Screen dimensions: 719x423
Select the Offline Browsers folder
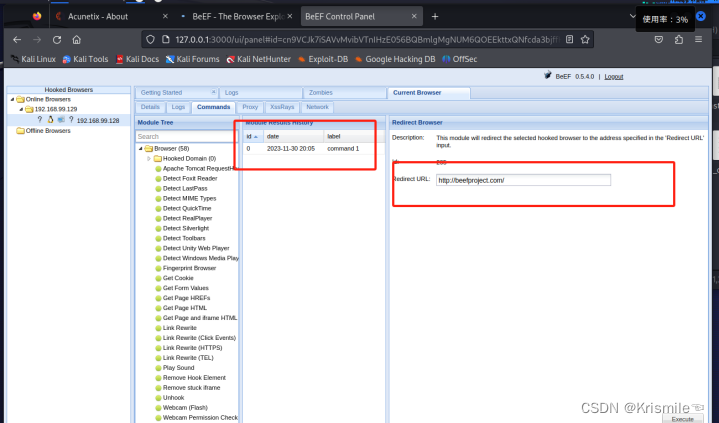(48, 131)
